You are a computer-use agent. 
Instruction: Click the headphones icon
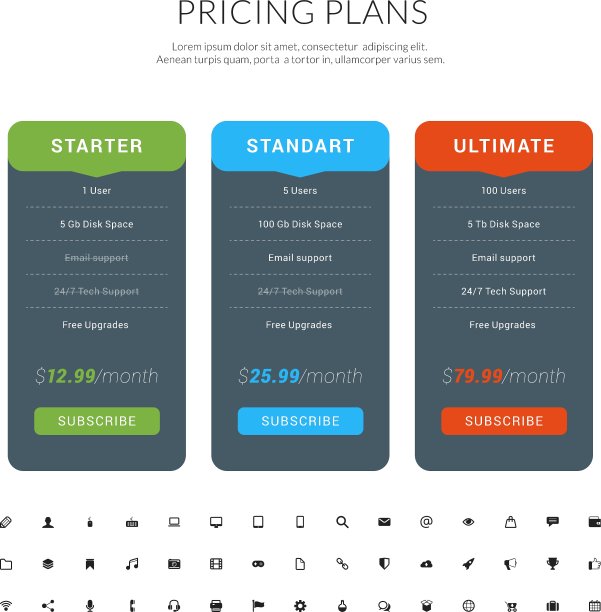point(174,605)
